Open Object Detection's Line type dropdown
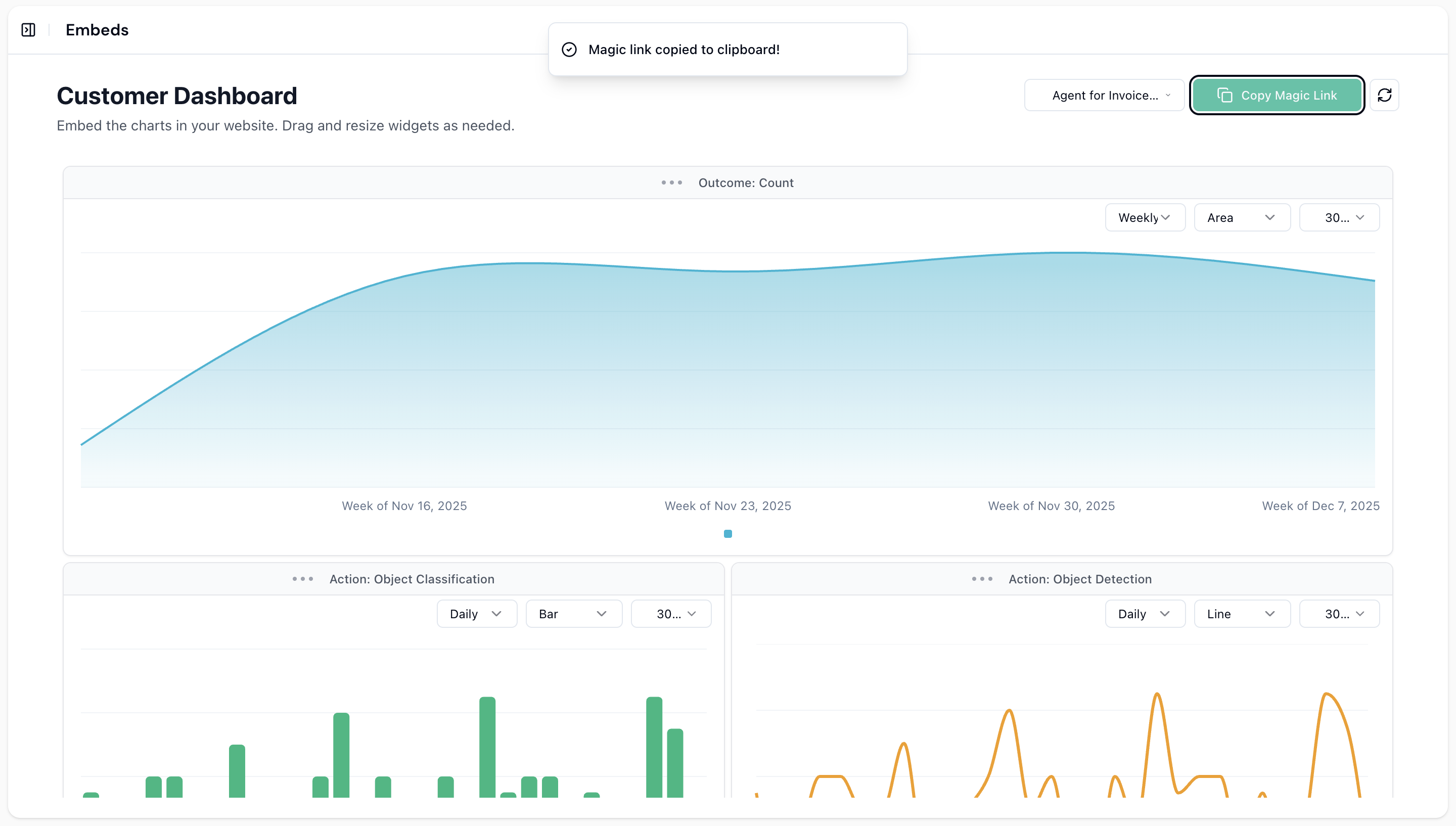The image size is (1456, 826). click(1242, 614)
